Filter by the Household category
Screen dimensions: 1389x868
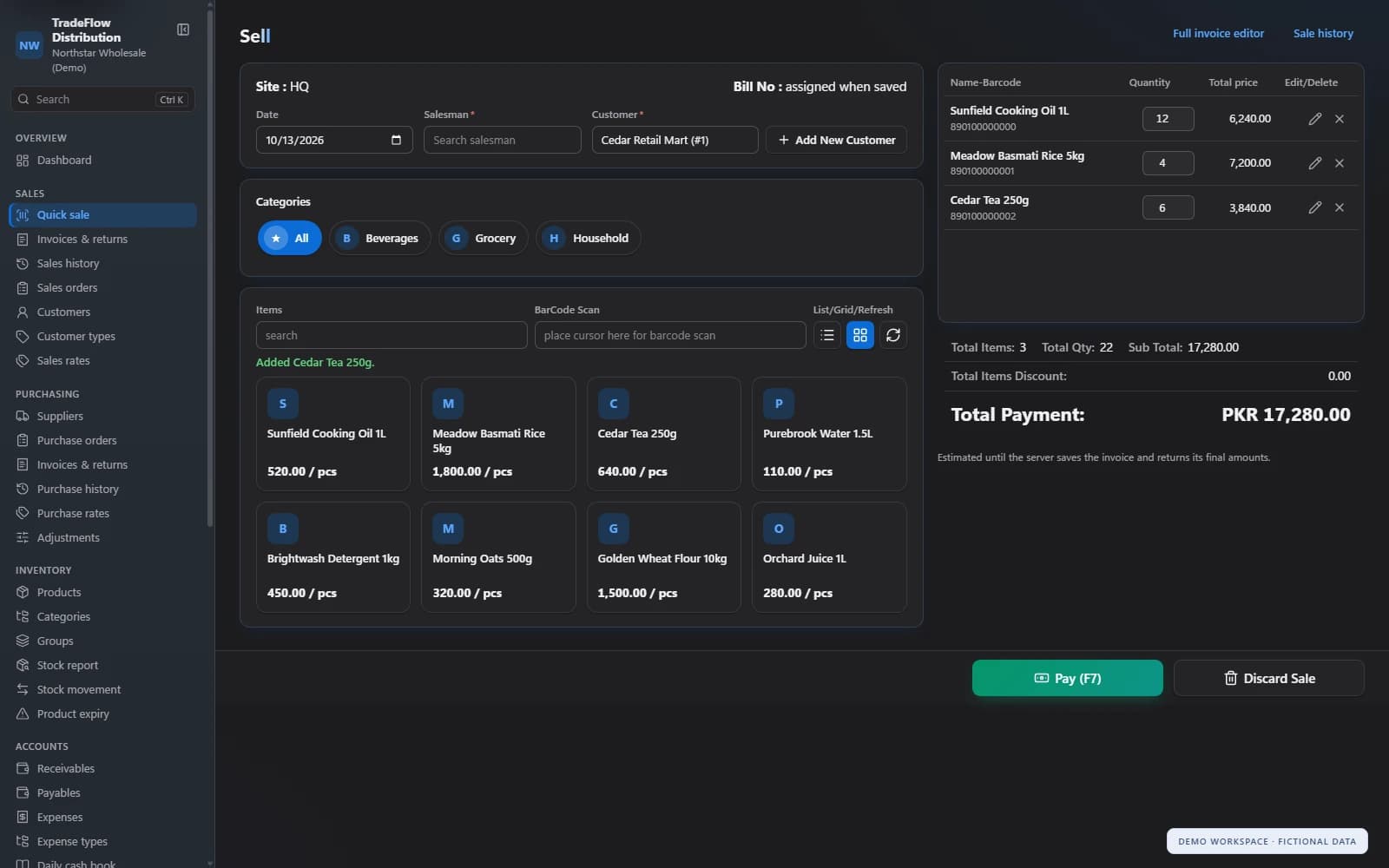[589, 238]
